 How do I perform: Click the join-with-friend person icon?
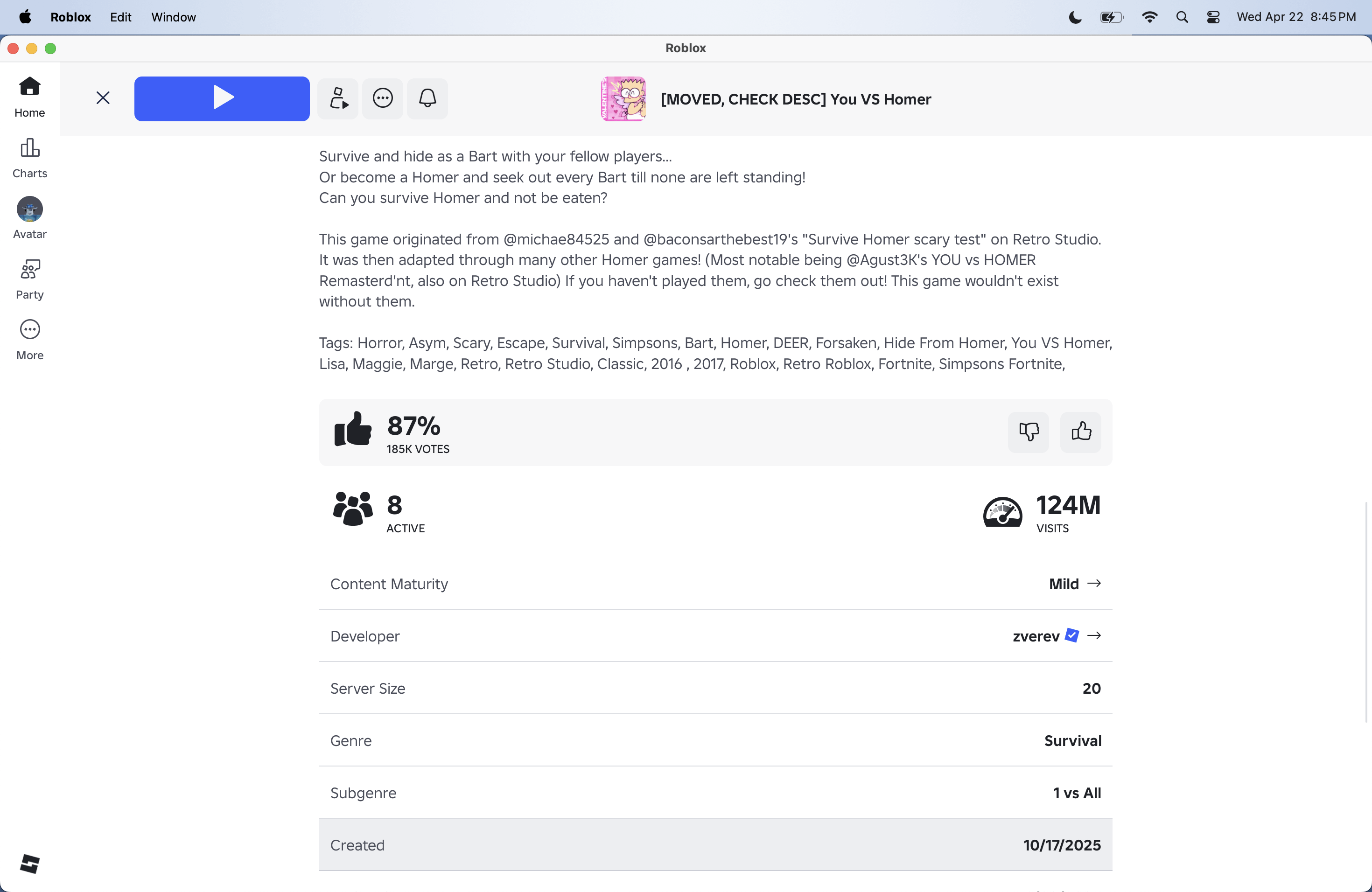point(338,98)
